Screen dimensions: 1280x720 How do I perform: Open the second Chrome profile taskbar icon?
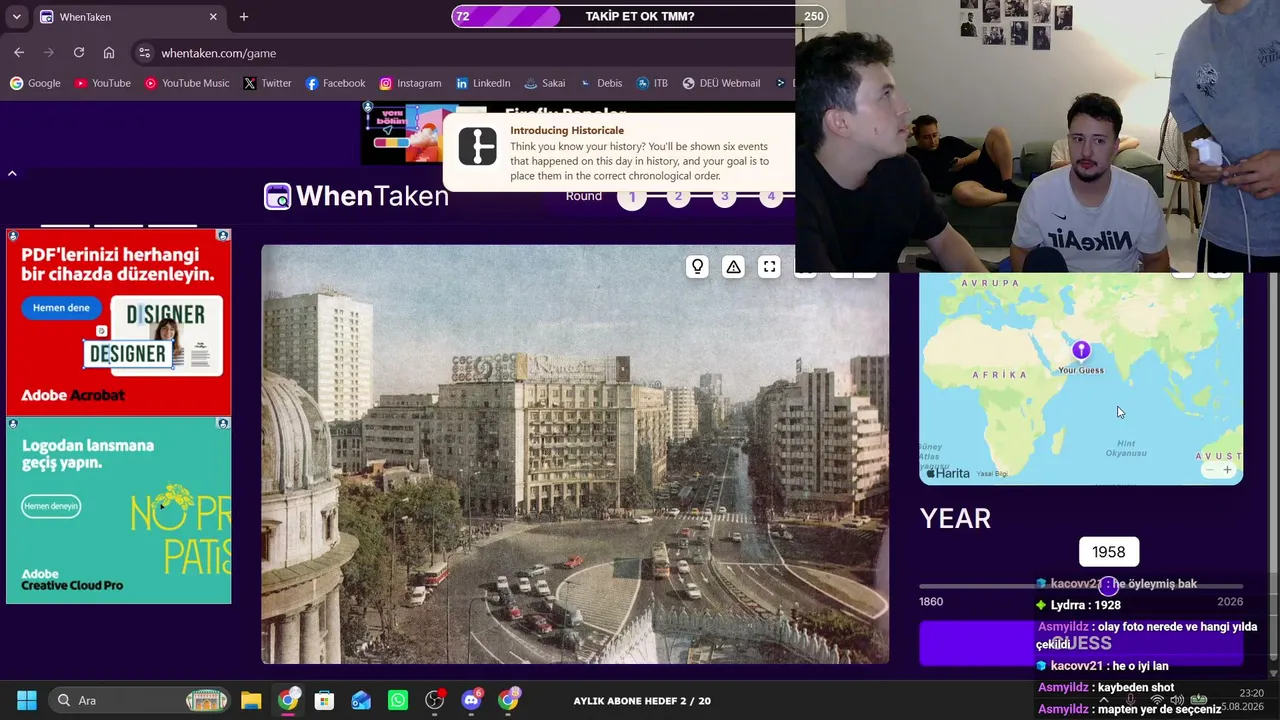point(508,700)
